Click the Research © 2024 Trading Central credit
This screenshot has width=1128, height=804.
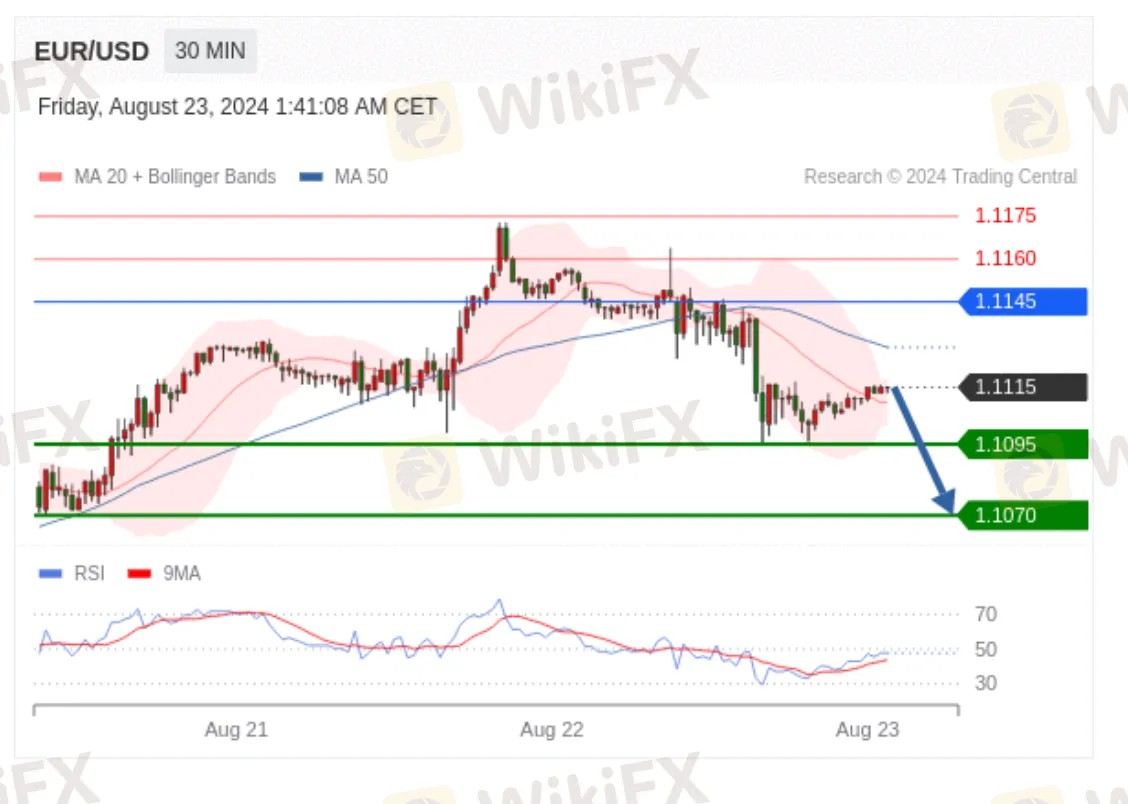(x=940, y=177)
